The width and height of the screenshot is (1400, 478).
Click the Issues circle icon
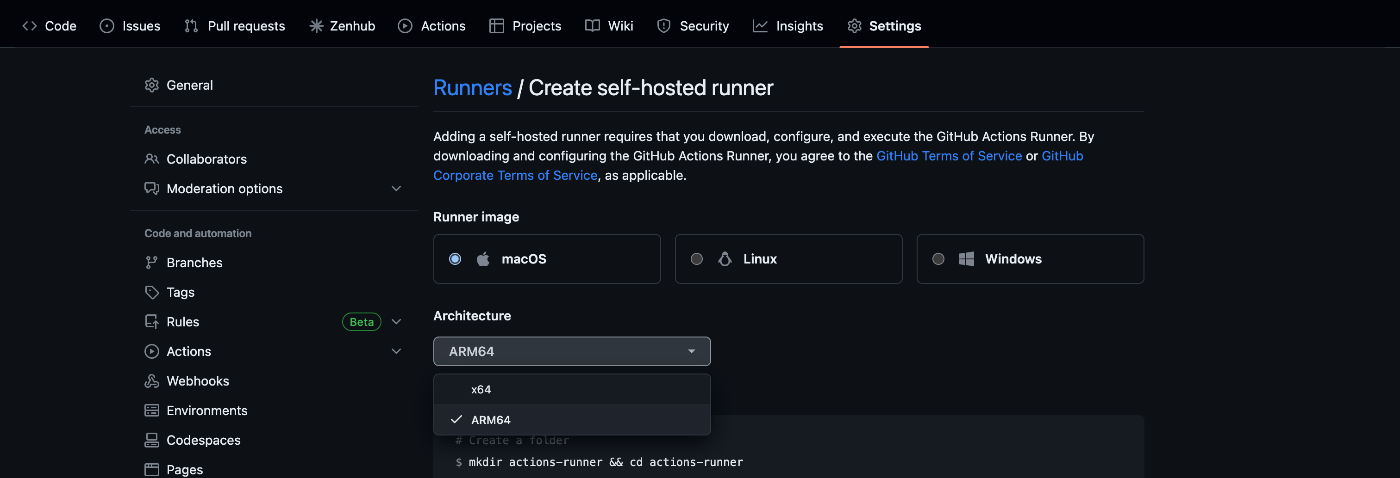click(x=107, y=26)
